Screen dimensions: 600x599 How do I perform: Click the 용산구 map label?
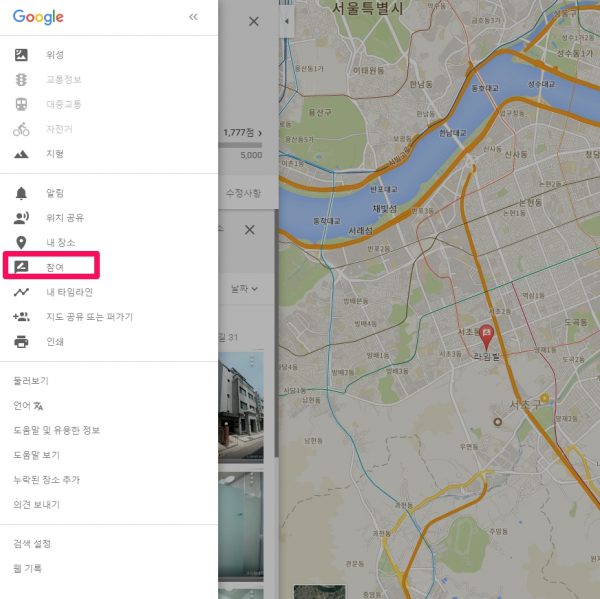coord(320,113)
